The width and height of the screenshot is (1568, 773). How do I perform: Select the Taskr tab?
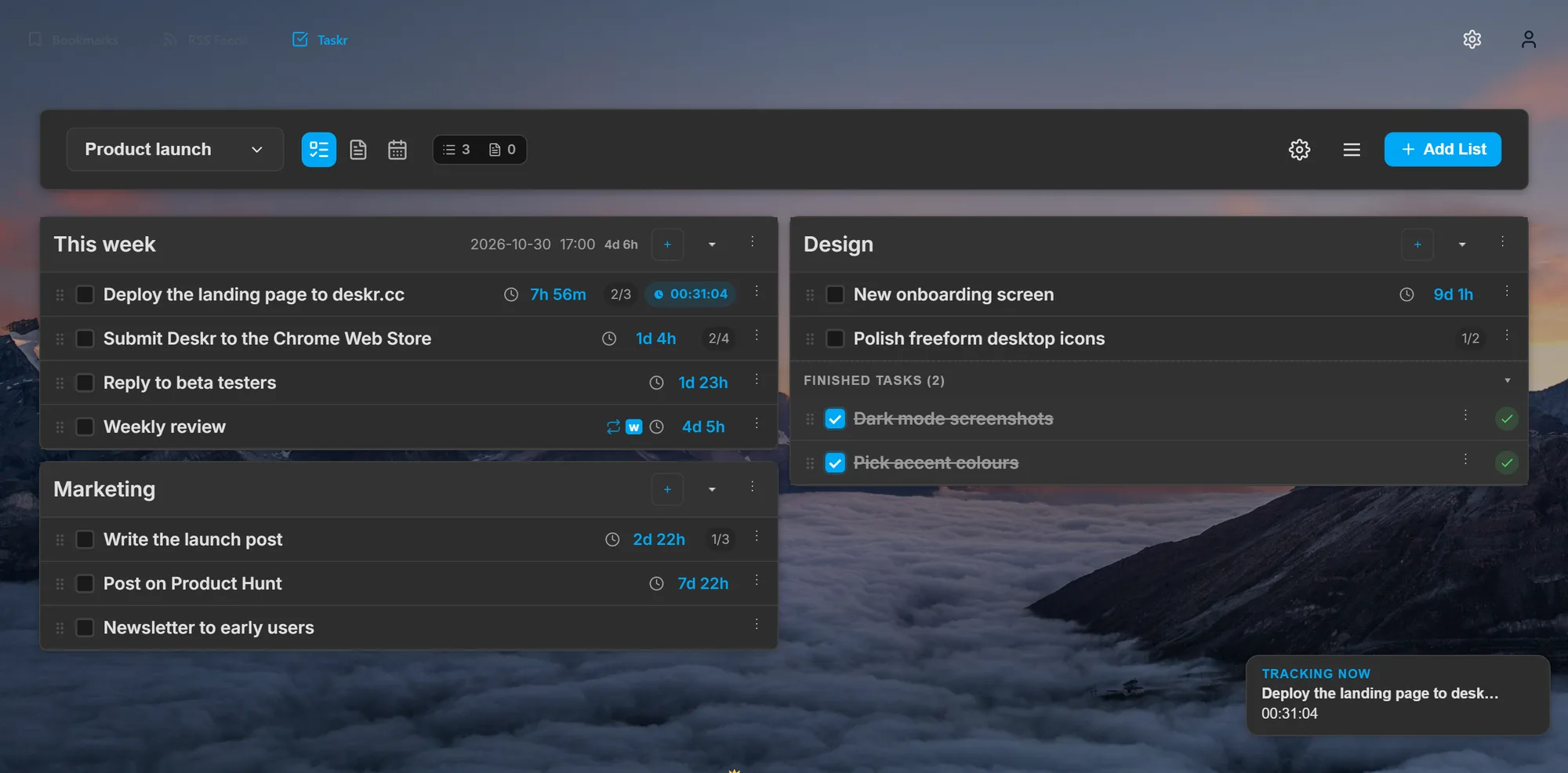pos(320,40)
